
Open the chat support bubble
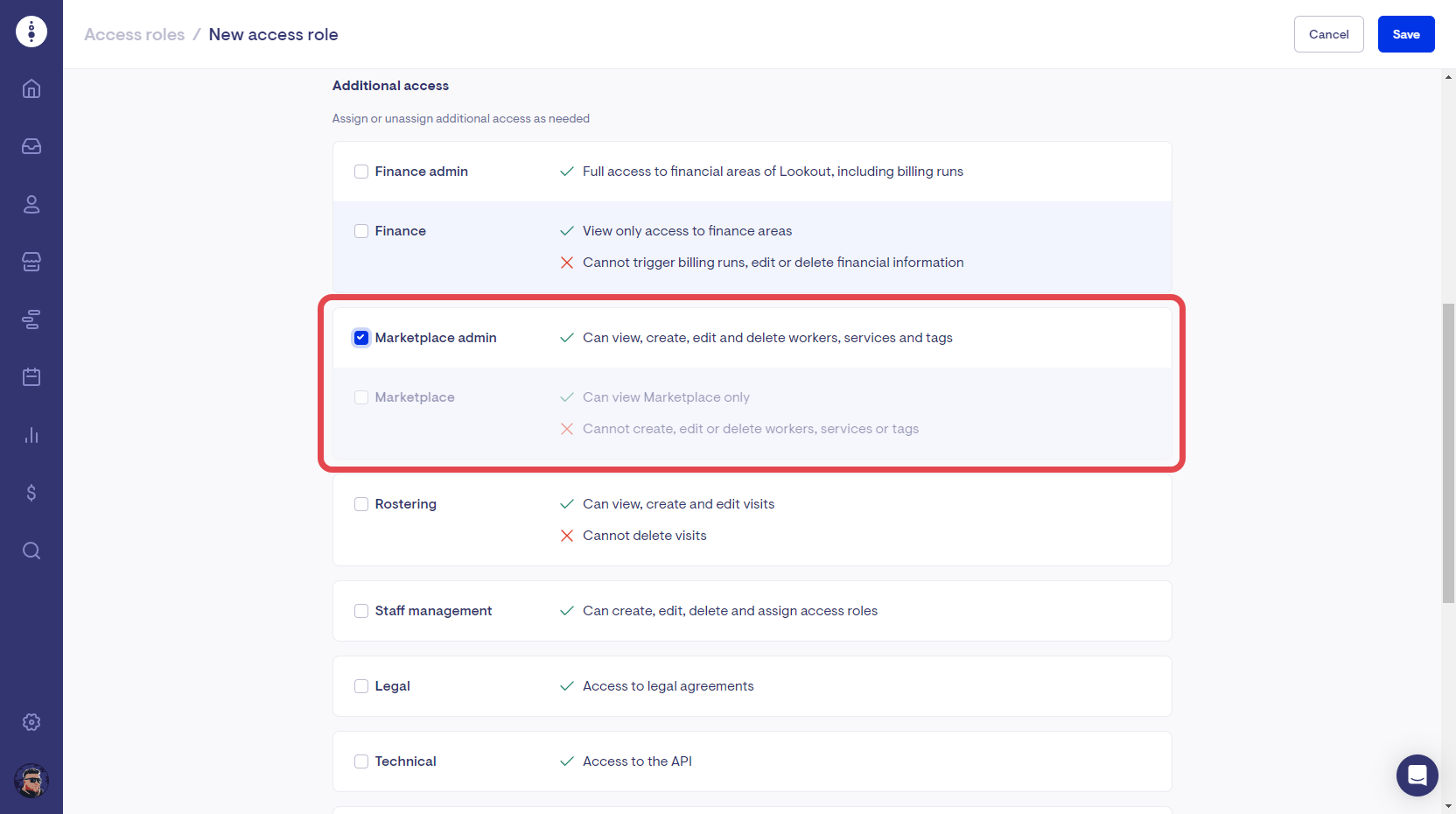click(1417, 775)
